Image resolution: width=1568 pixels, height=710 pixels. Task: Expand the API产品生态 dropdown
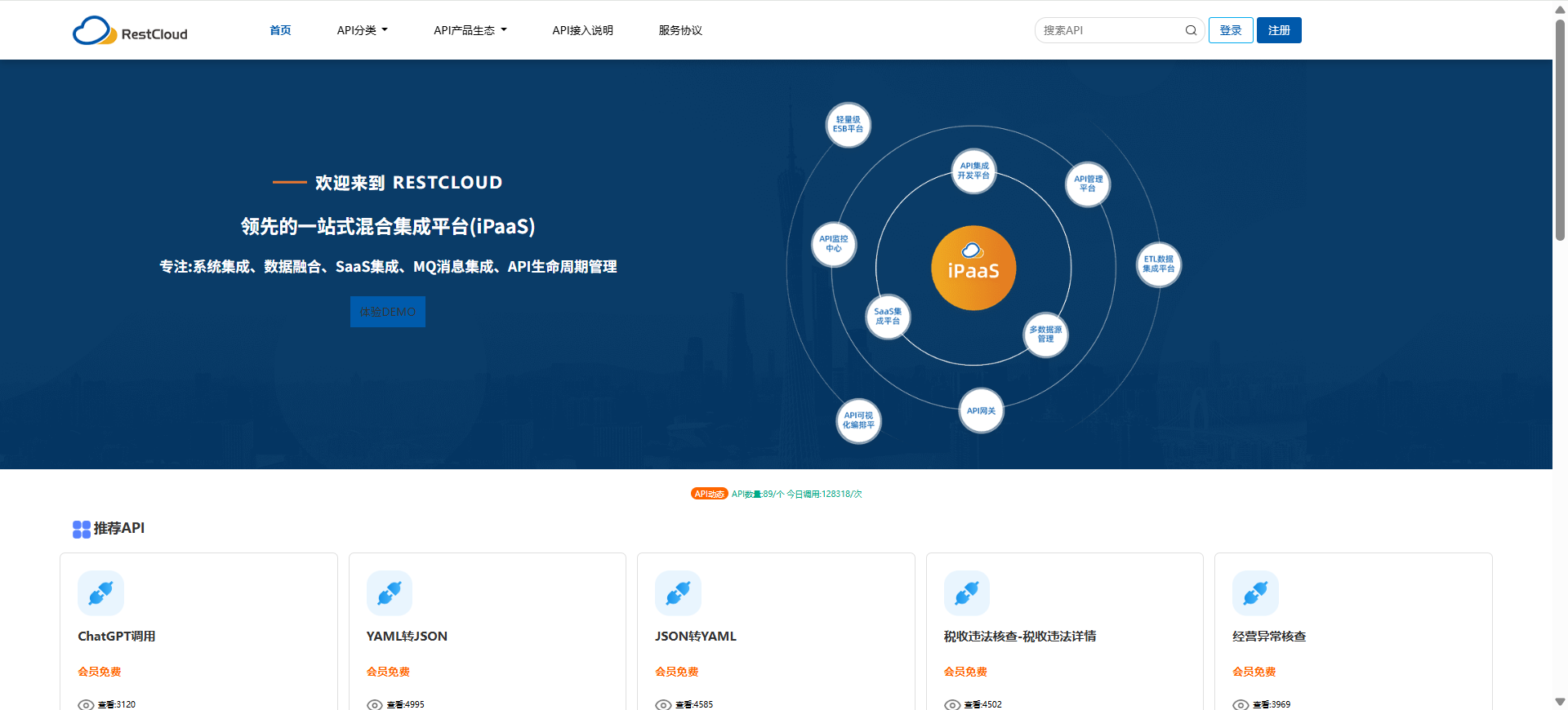click(470, 30)
